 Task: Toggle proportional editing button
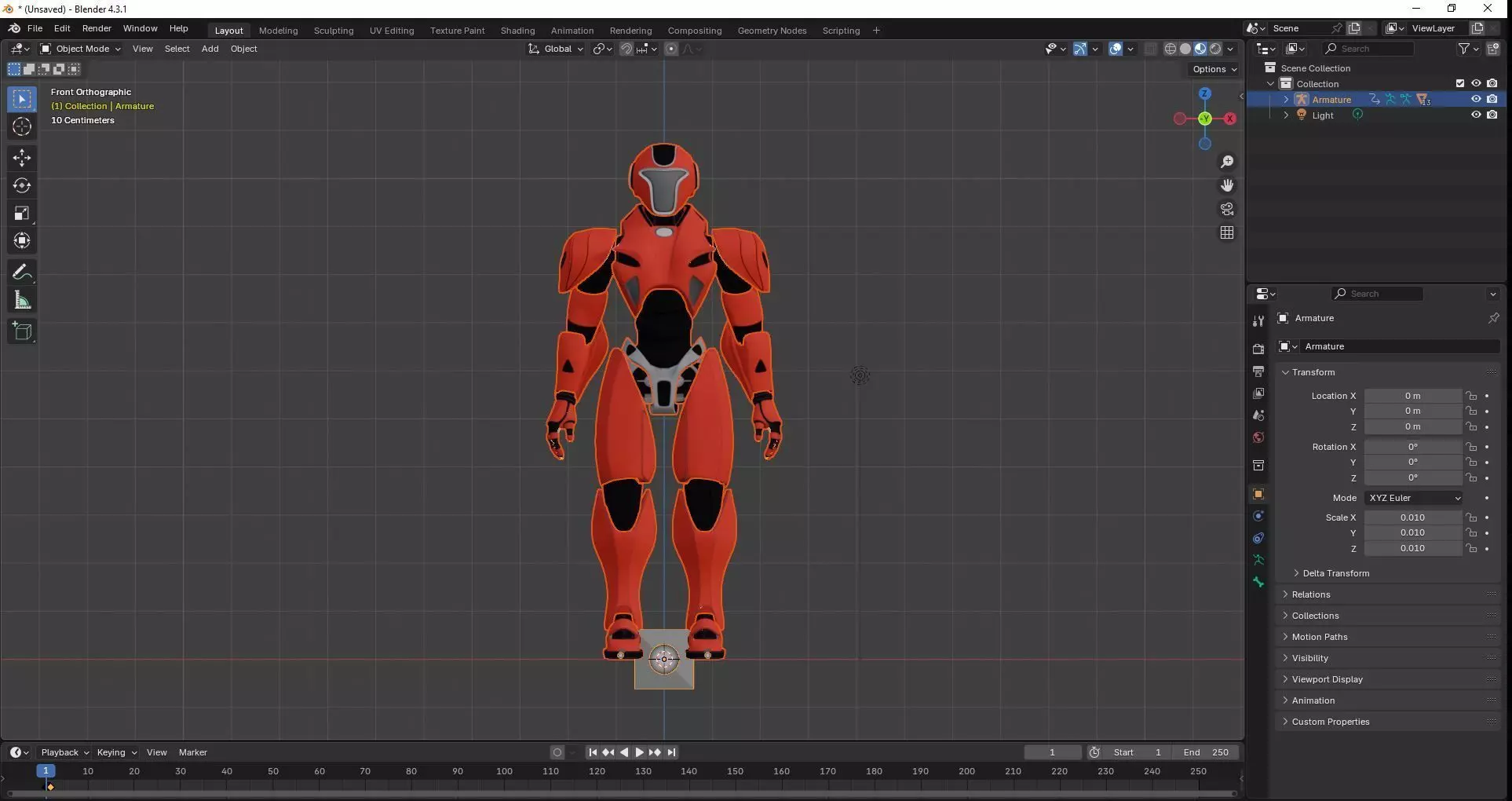coord(671,49)
